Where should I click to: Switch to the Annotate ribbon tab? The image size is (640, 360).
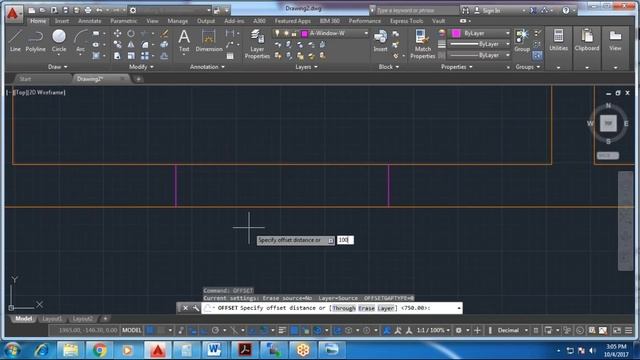tap(89, 21)
